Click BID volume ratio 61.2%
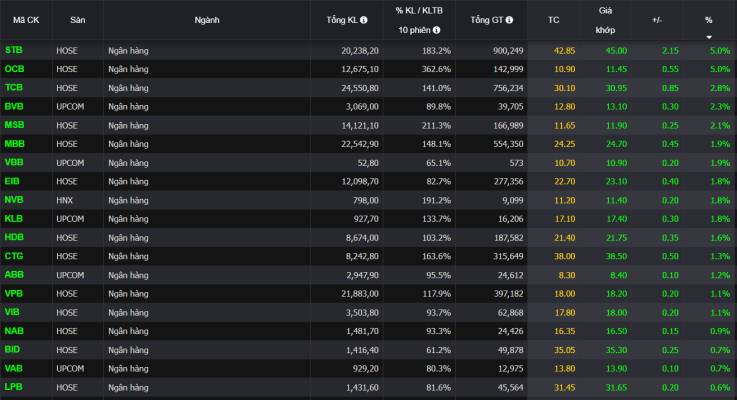Screen dimensions: 737x400 pyautogui.click(x=439, y=350)
